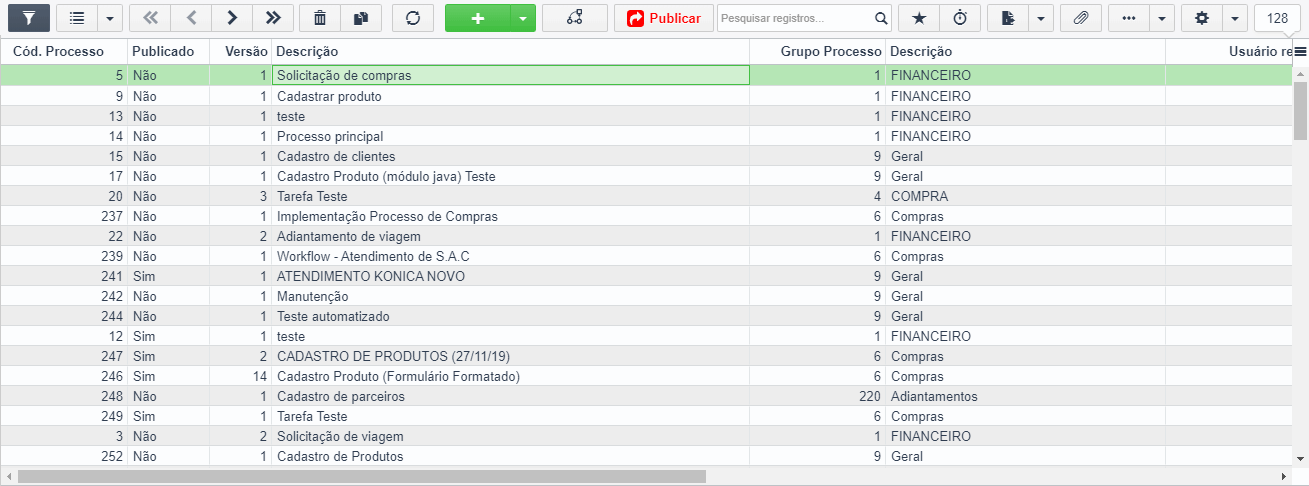Viewport: 1309px width, 486px height.
Task: Click the horizontal scrollbar thumb
Action: click(x=362, y=477)
